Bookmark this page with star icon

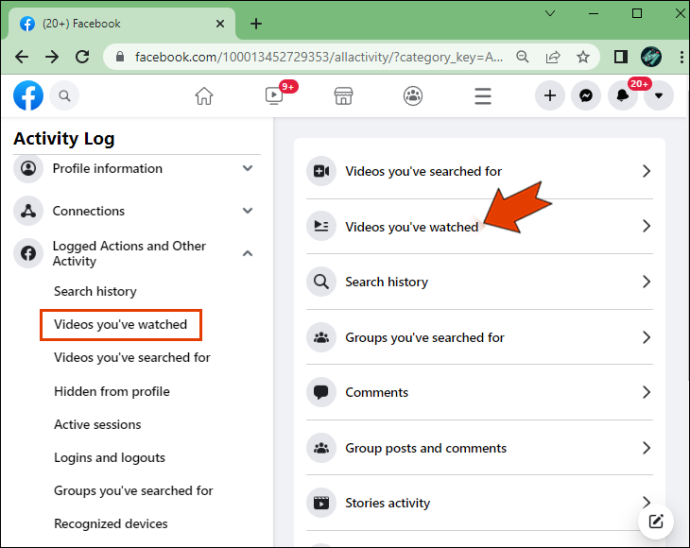(x=583, y=57)
